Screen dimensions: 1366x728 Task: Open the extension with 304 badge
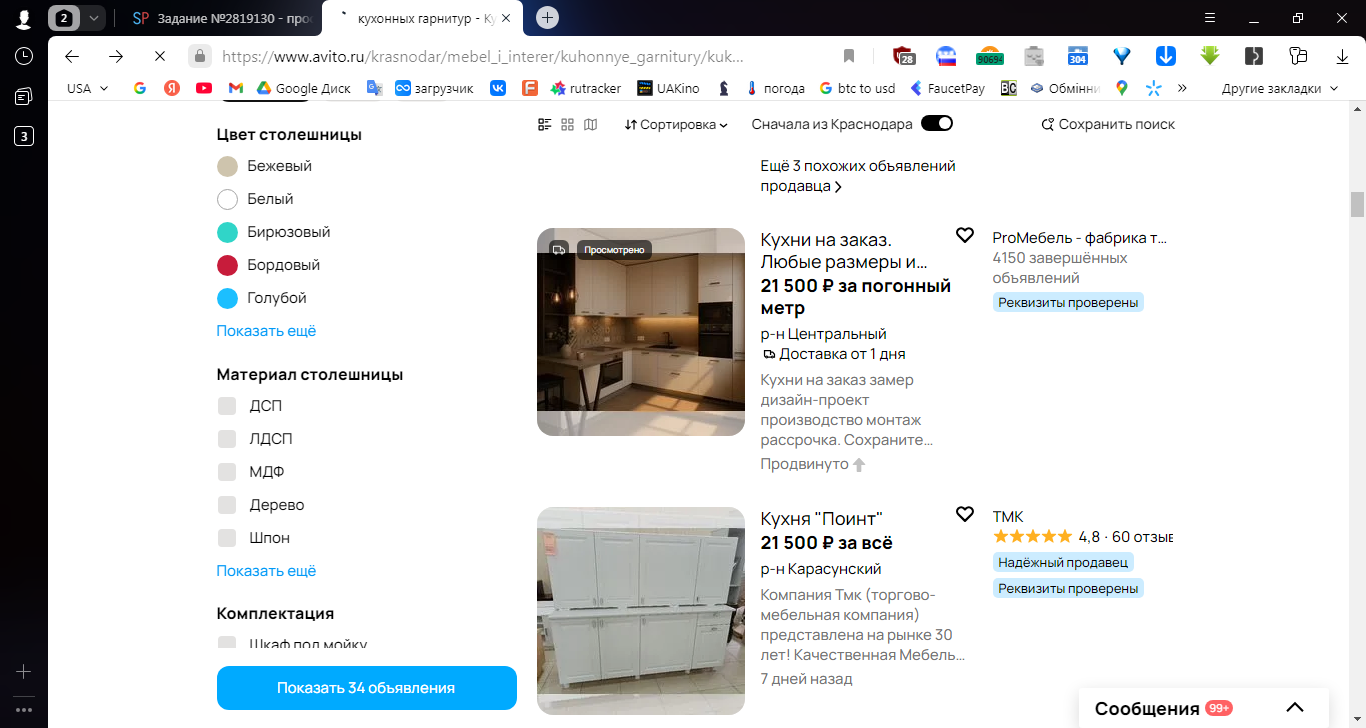[x=1078, y=56]
